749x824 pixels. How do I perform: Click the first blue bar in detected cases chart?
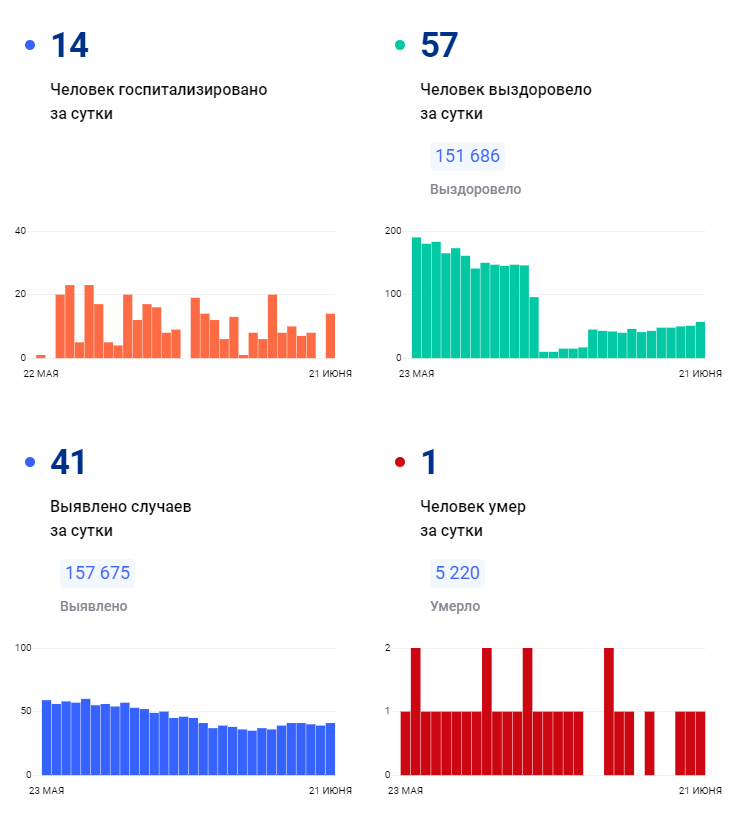[x=46, y=738]
